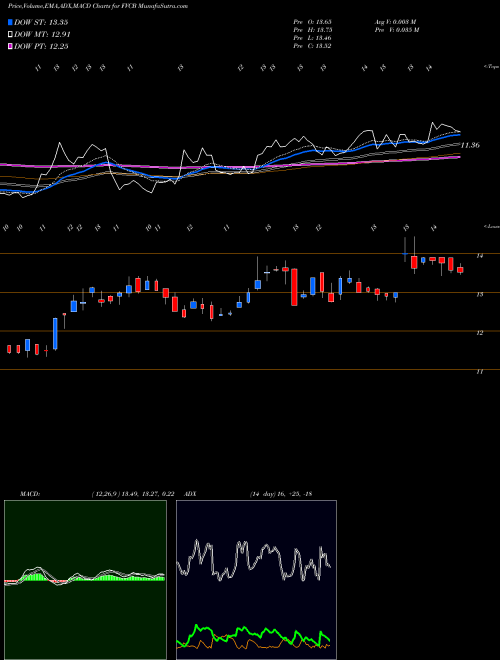Click the last red candlestick on the right
500x660 pixels.
click(460, 269)
